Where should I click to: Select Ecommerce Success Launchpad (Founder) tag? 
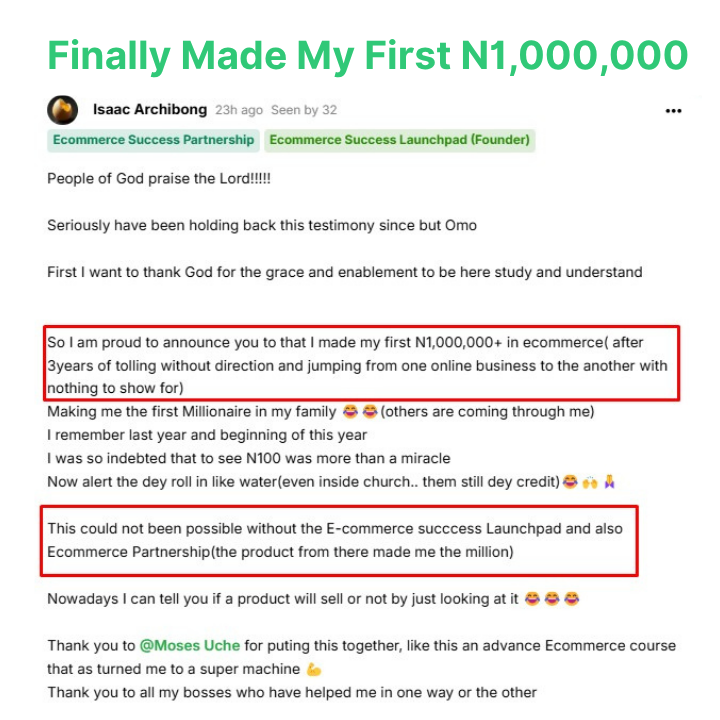pyautogui.click(x=399, y=140)
